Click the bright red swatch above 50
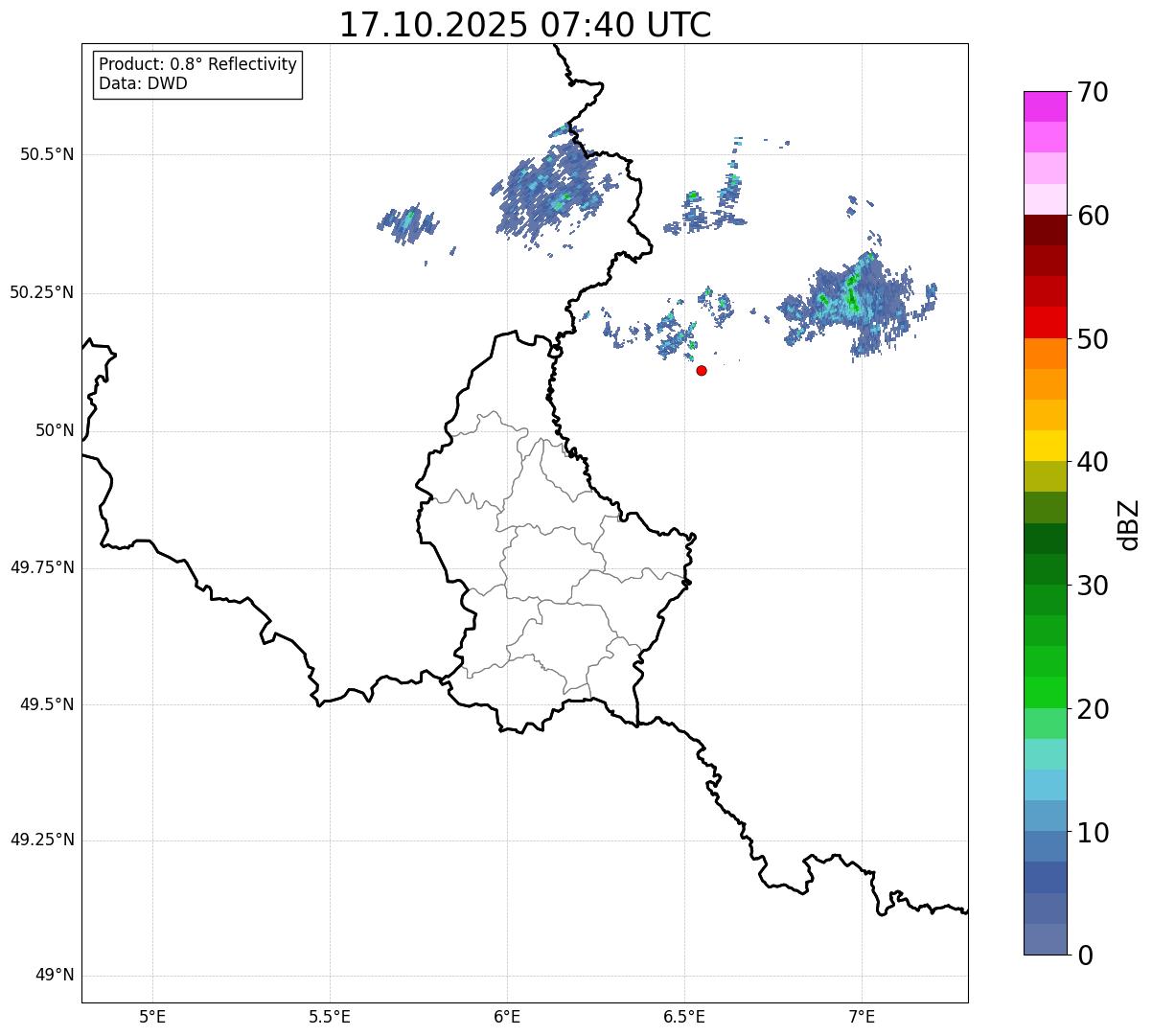Viewport: 1152px width, 1036px height. (1046, 322)
